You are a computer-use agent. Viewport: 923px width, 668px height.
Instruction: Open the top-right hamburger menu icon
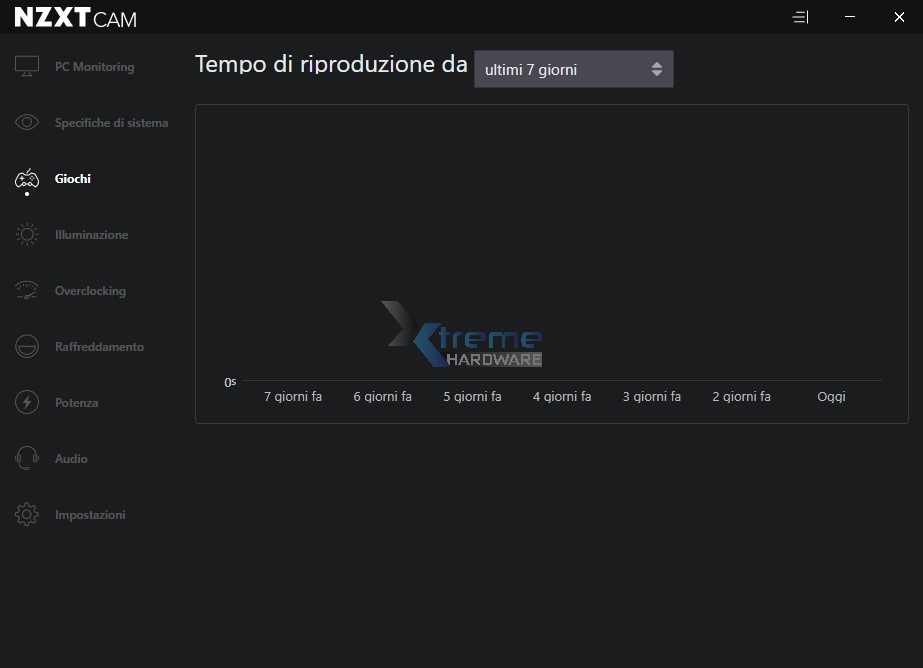pos(799,17)
